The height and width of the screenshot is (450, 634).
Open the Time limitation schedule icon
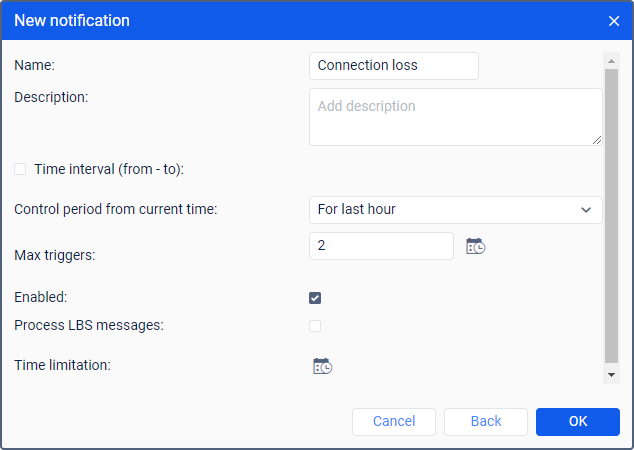pyautogui.click(x=322, y=366)
